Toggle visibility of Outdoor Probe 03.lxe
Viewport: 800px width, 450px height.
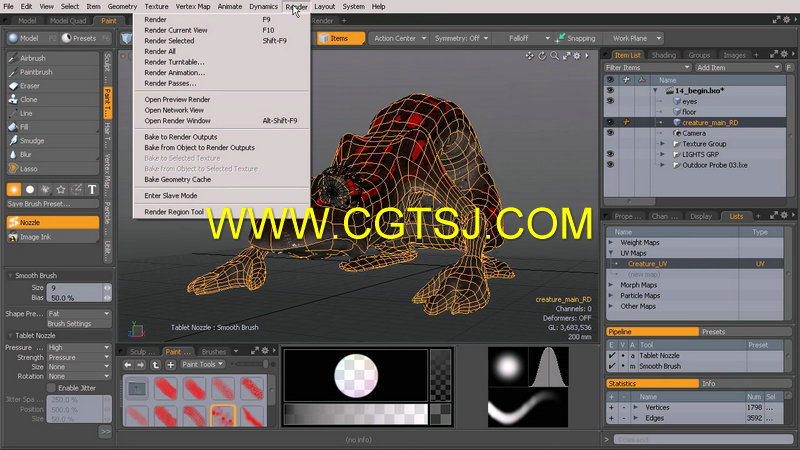(x=610, y=165)
